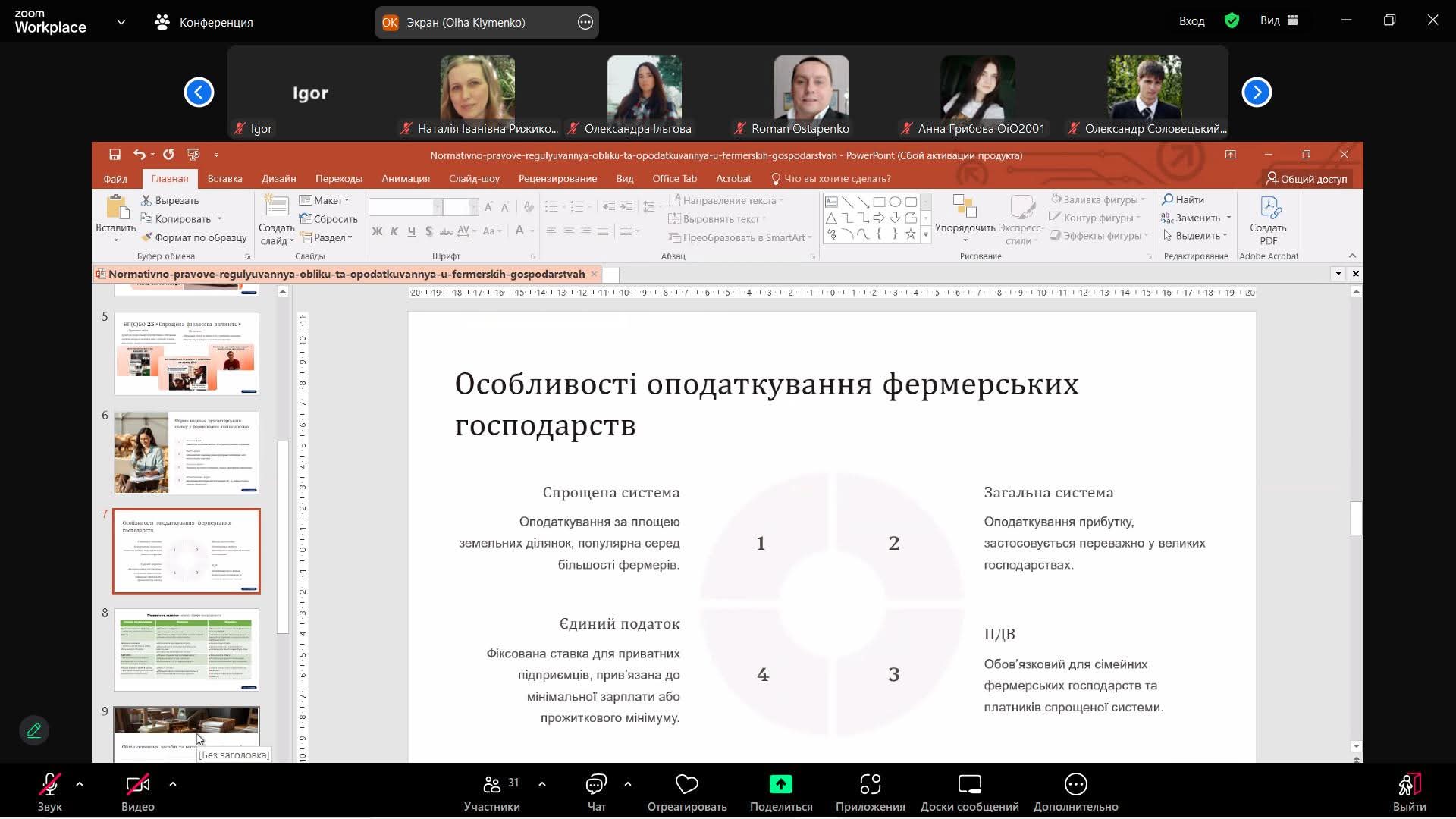The height and width of the screenshot is (819, 1456).
Task: Open Whiteboards icon in Zoom toolbar
Action: point(969,784)
